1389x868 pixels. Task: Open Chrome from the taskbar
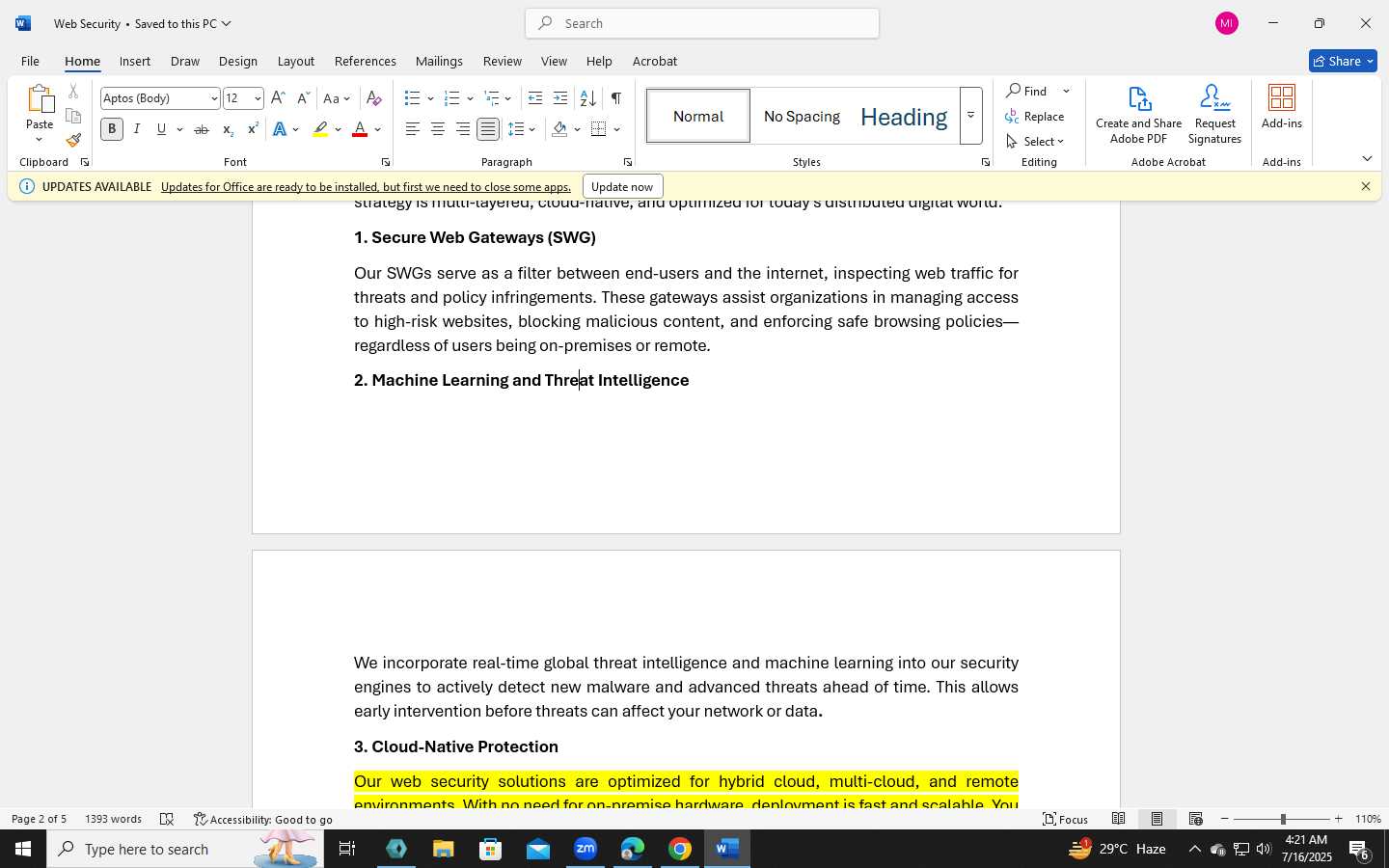point(680,849)
